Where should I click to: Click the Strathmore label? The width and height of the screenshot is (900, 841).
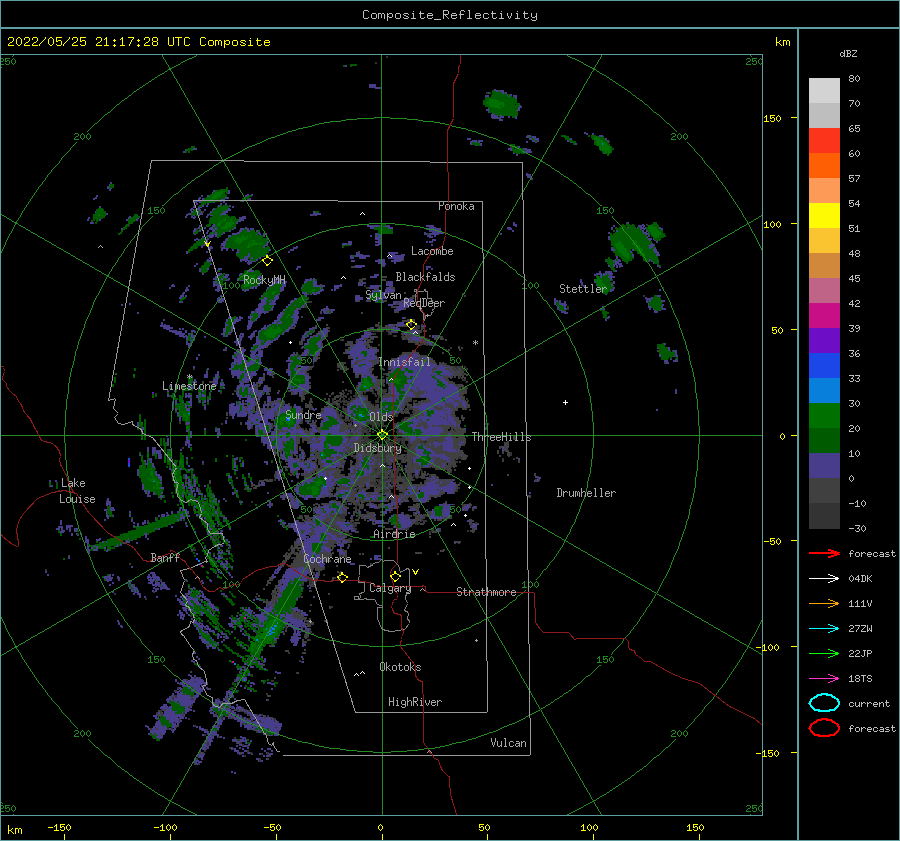[486, 592]
